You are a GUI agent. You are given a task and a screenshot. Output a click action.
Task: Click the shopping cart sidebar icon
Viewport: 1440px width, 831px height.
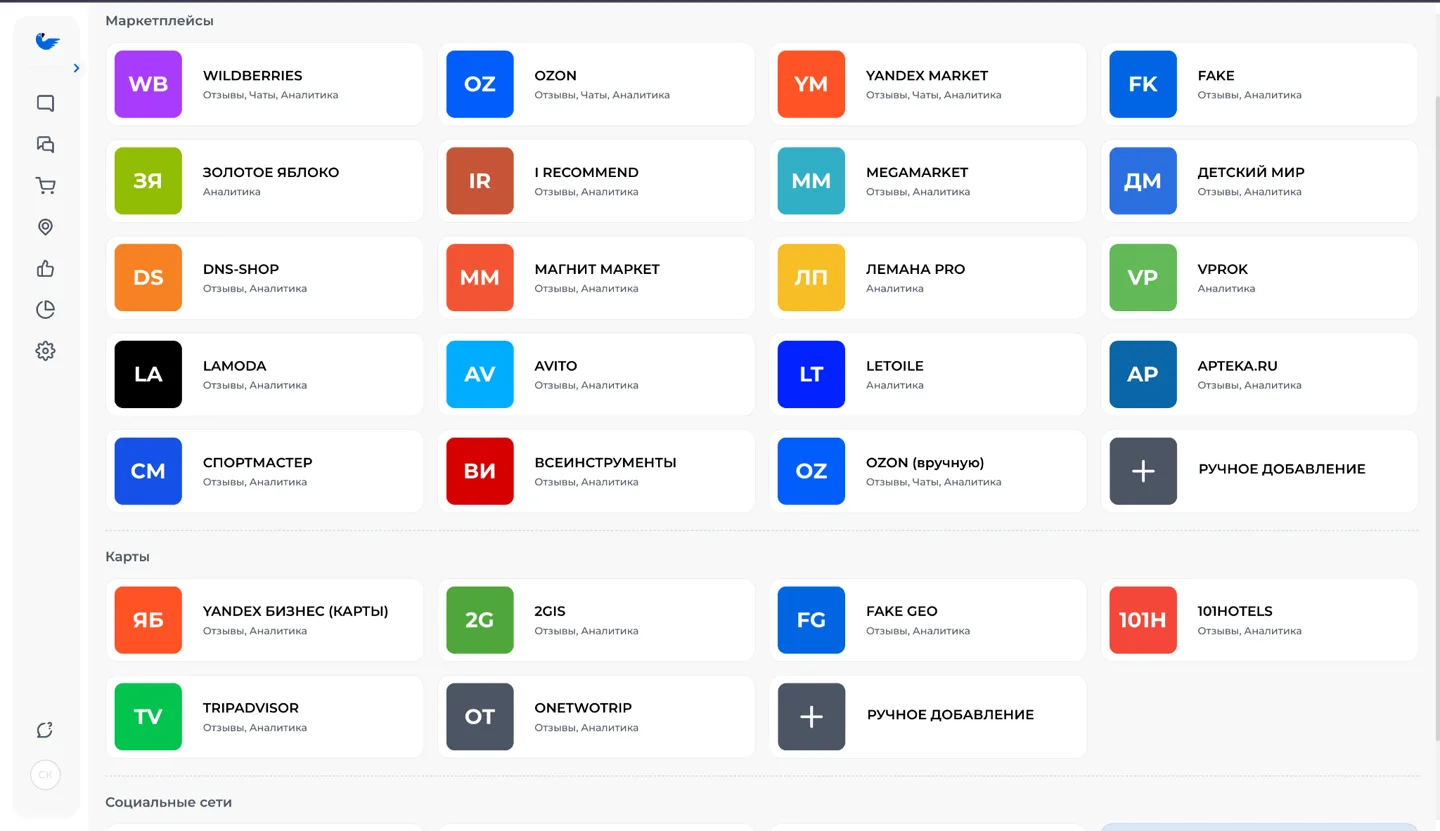[45, 186]
